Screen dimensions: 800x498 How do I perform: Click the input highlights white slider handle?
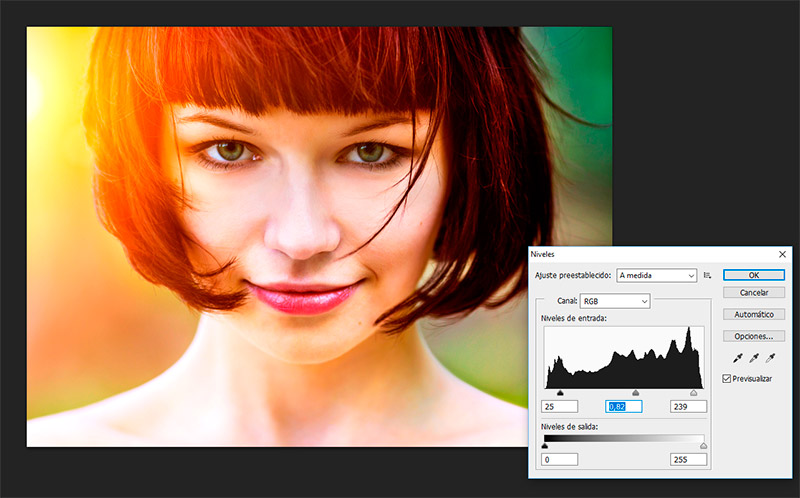click(694, 393)
